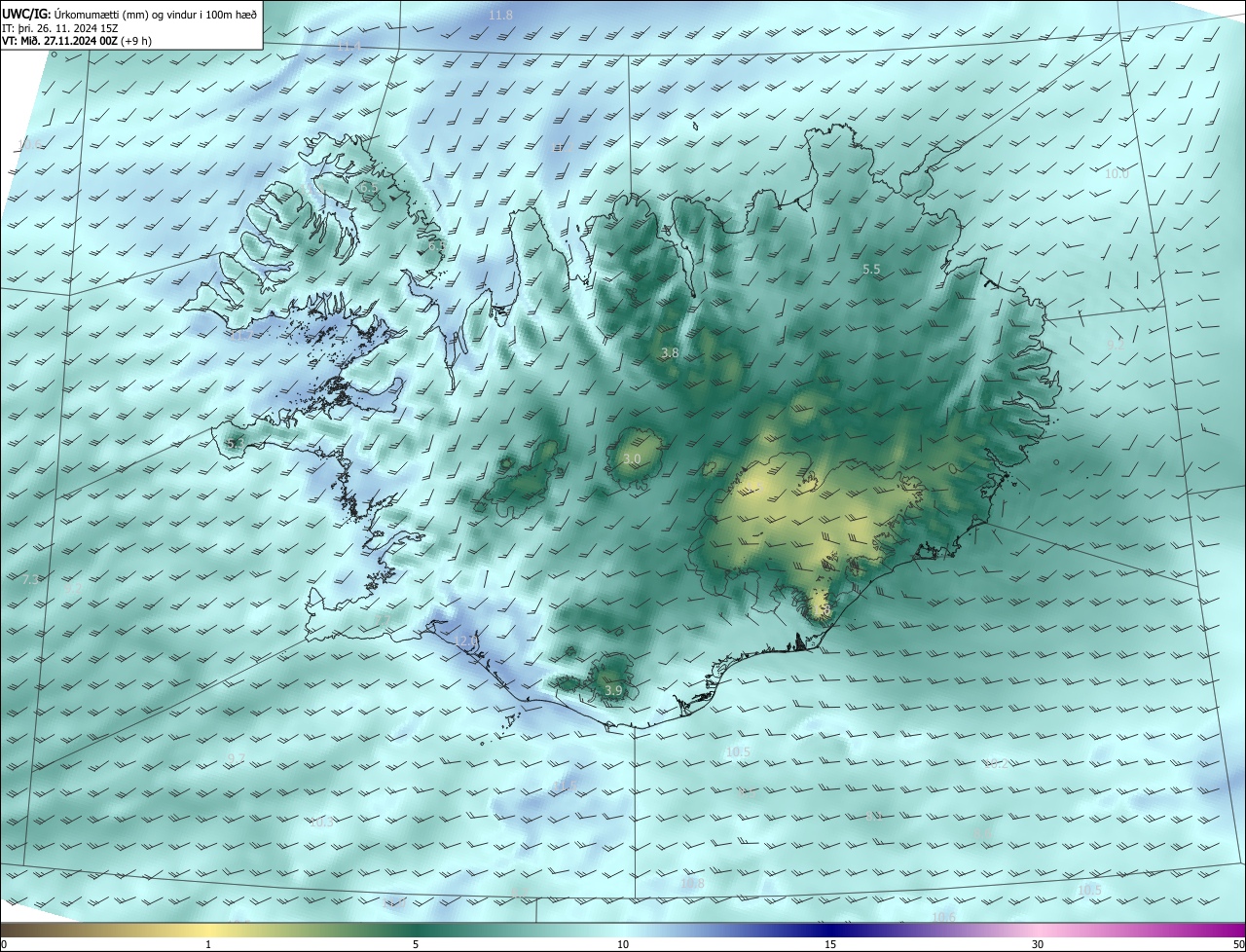The width and height of the screenshot is (1246, 952).
Task: Click the colorbar tick label 50
Action: coord(1238,944)
